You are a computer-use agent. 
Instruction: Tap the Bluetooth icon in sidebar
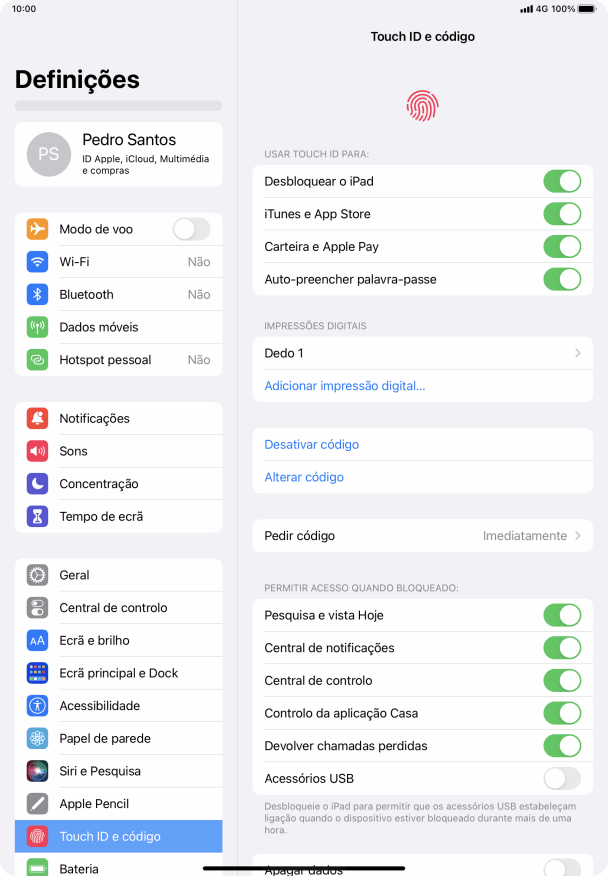[x=37, y=294]
